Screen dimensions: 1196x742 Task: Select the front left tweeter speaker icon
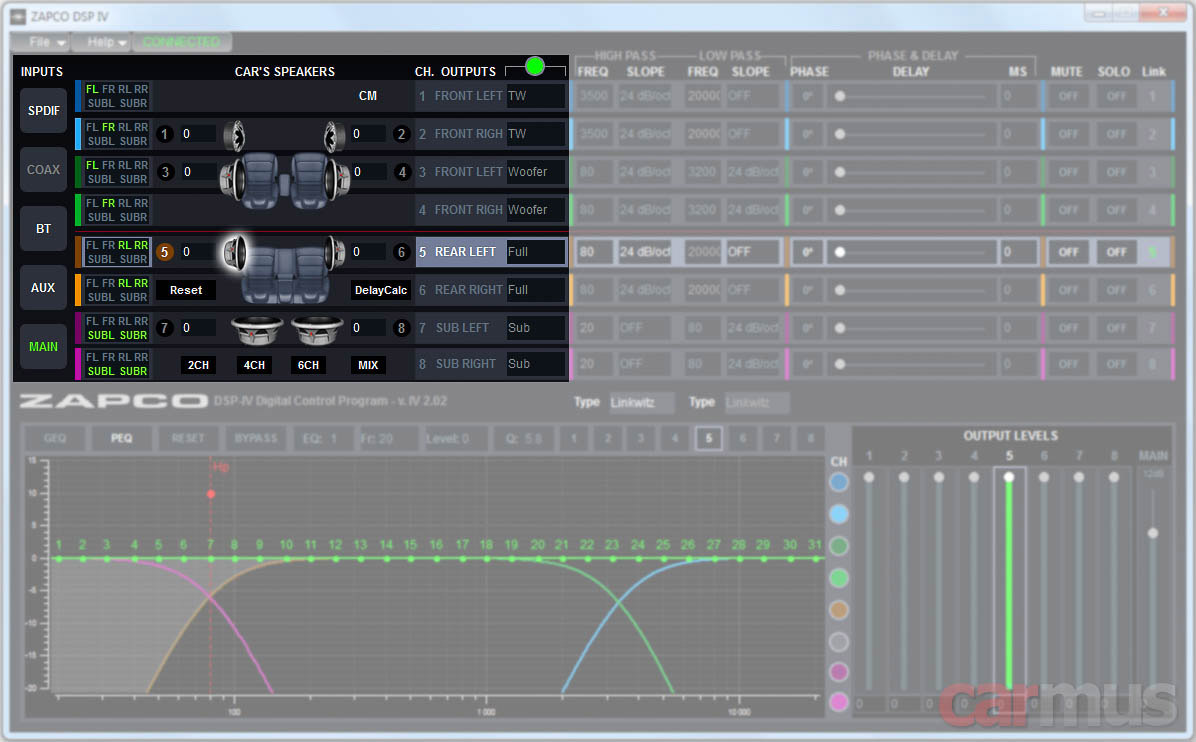pyautogui.click(x=234, y=136)
